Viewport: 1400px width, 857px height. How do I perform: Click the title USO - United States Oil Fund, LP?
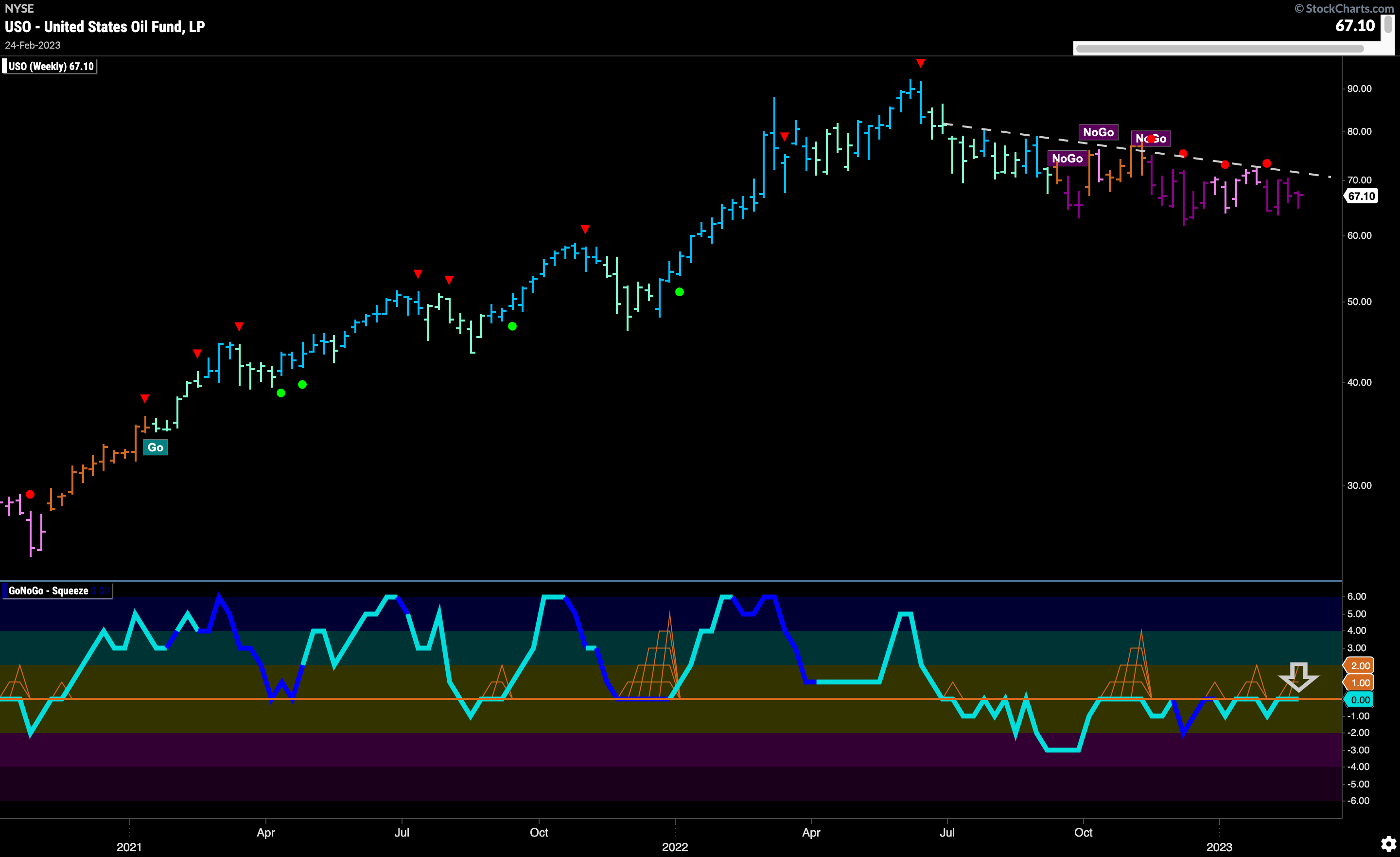105,27
